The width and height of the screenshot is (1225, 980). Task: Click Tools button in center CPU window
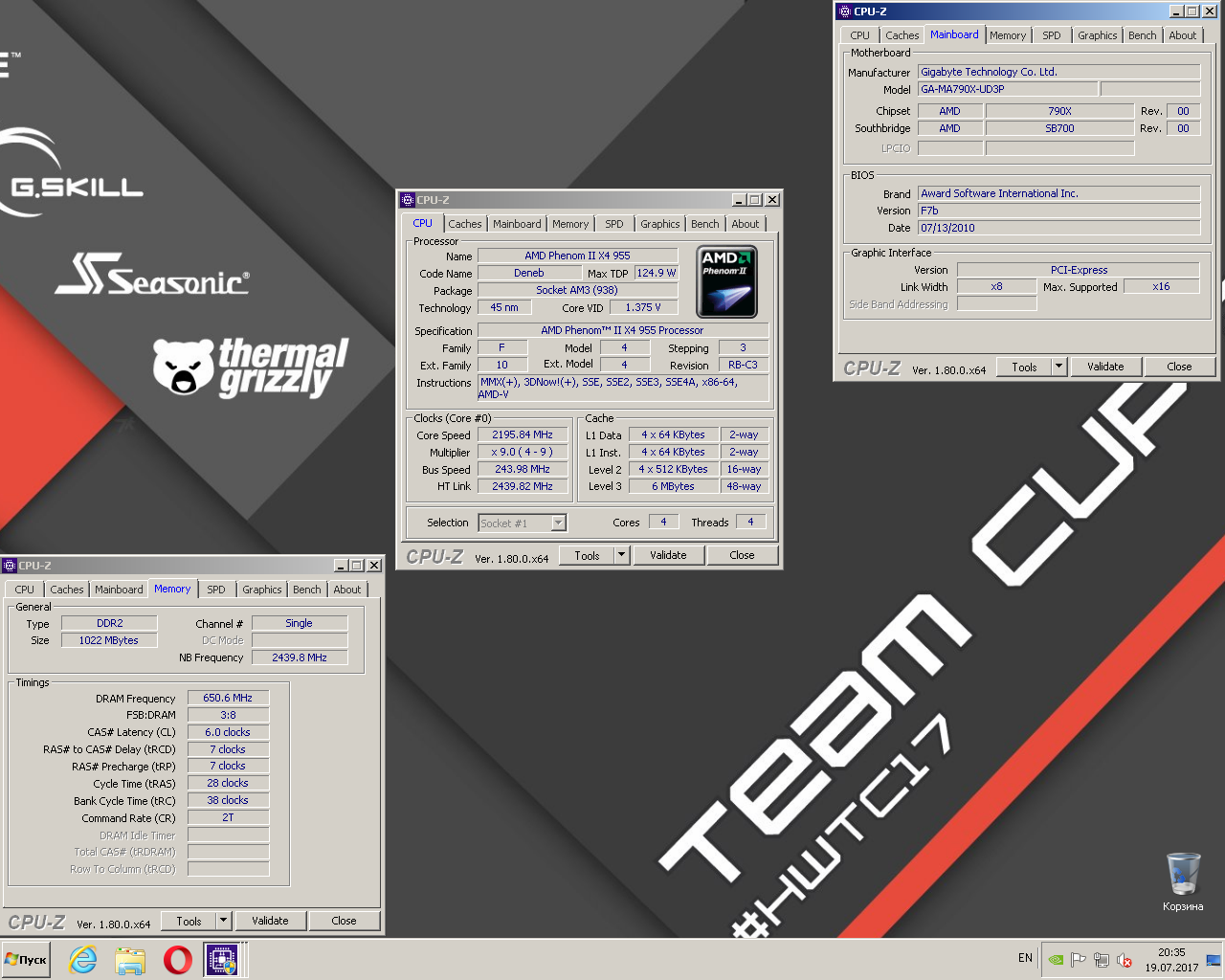(x=588, y=555)
